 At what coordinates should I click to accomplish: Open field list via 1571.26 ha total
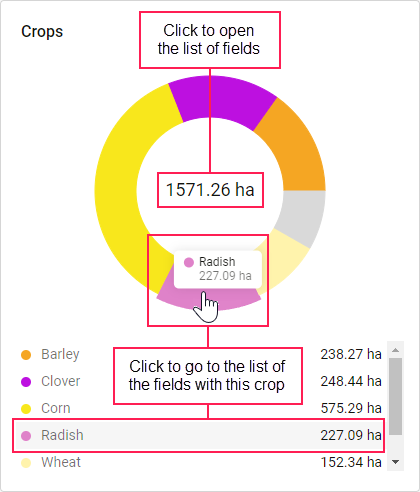click(210, 190)
